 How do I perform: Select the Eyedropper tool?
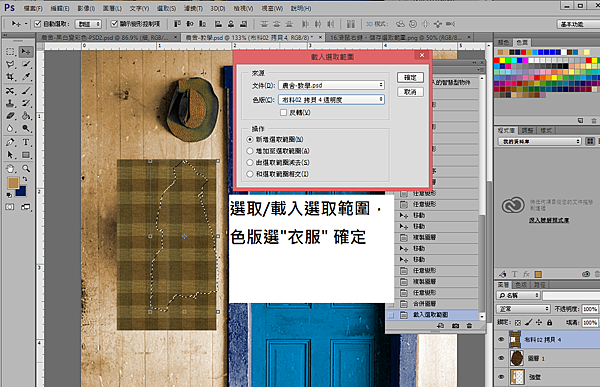click(x=26, y=77)
